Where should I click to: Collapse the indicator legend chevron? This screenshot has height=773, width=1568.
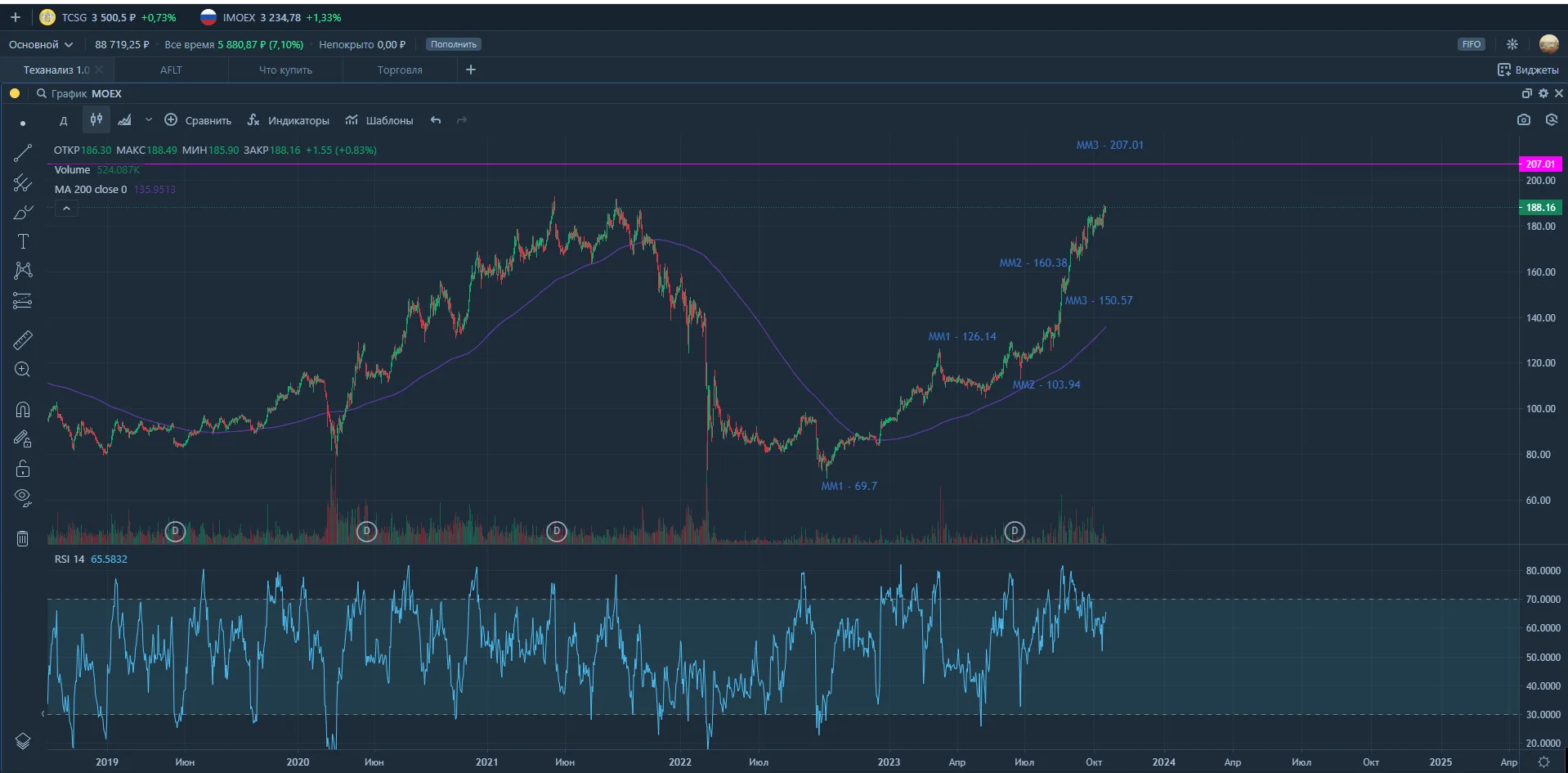66,209
